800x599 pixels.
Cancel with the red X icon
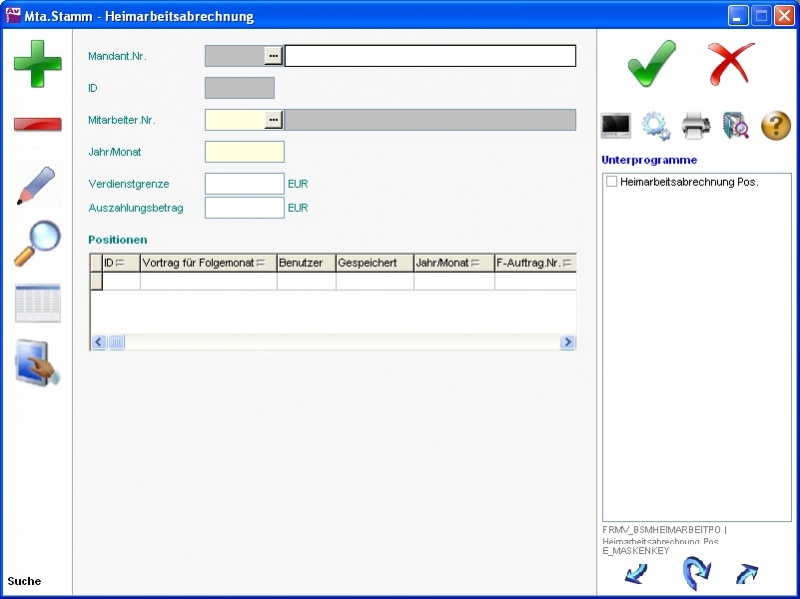coord(731,64)
